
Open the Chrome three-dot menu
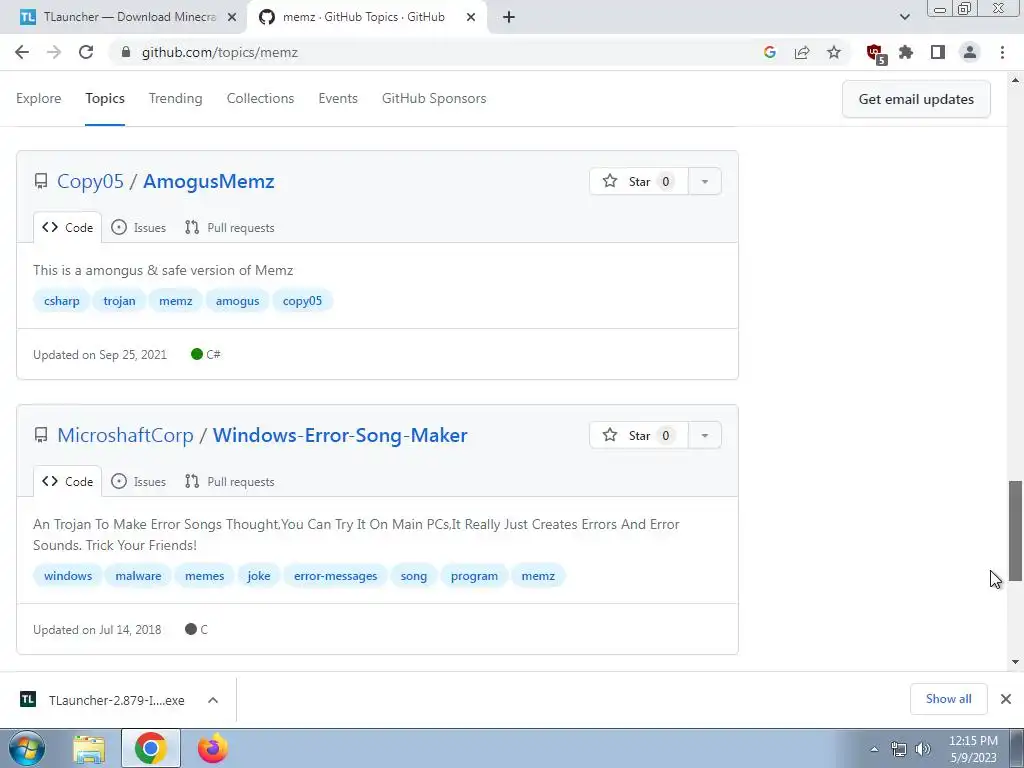pyautogui.click(x=1002, y=52)
